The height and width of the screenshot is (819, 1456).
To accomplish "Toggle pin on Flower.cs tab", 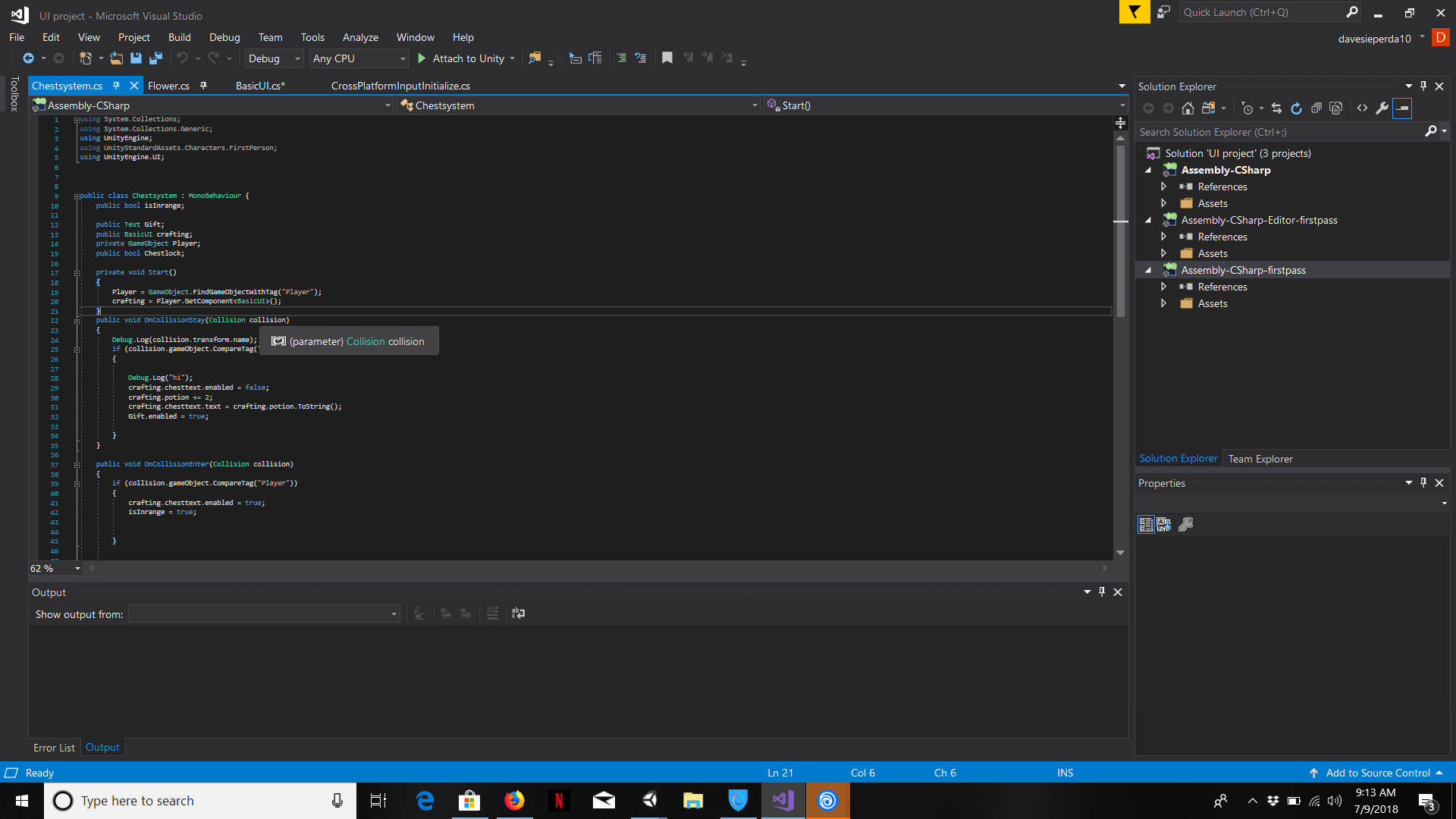I will pyautogui.click(x=203, y=86).
